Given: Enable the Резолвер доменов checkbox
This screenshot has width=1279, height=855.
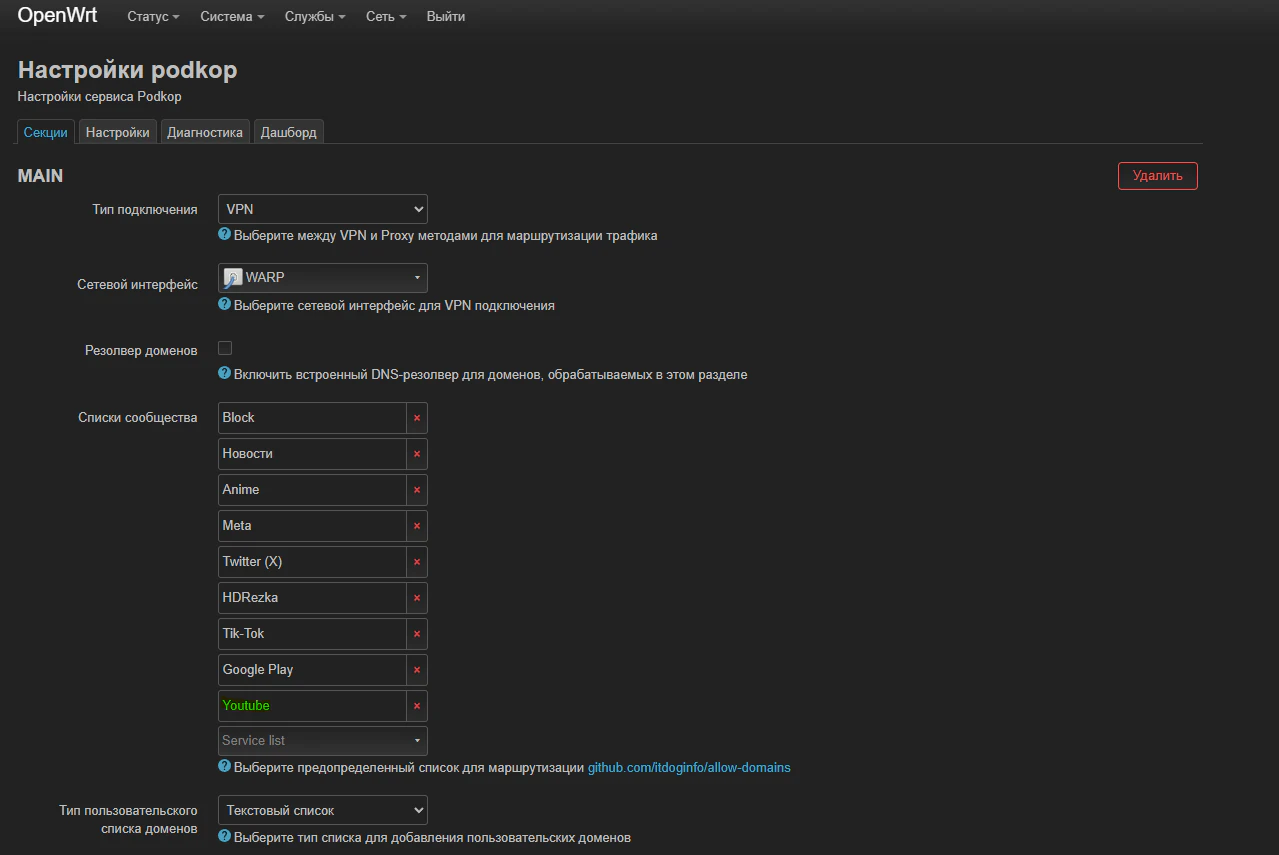Looking at the screenshot, I should (225, 348).
